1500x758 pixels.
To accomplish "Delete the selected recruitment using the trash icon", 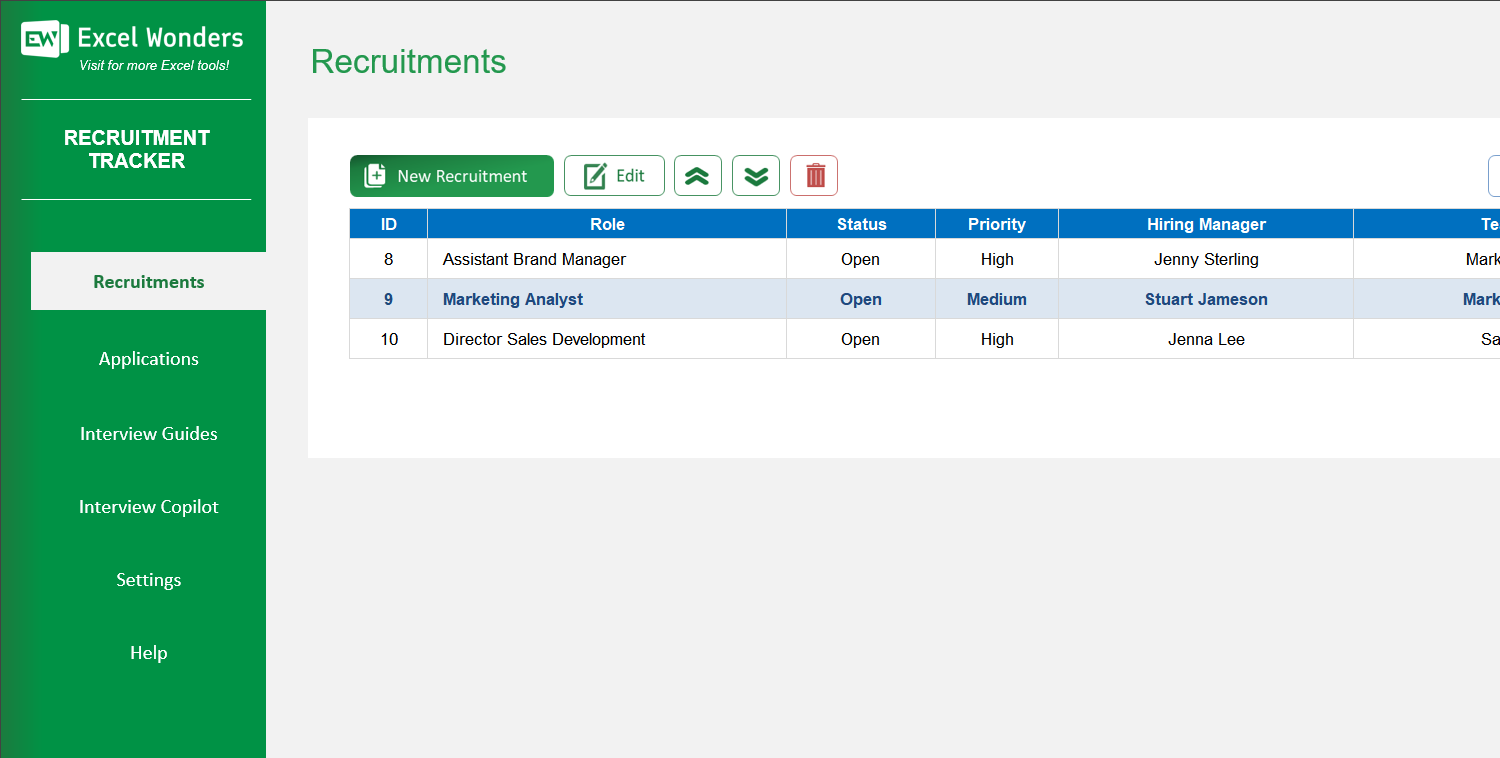I will 813,175.
